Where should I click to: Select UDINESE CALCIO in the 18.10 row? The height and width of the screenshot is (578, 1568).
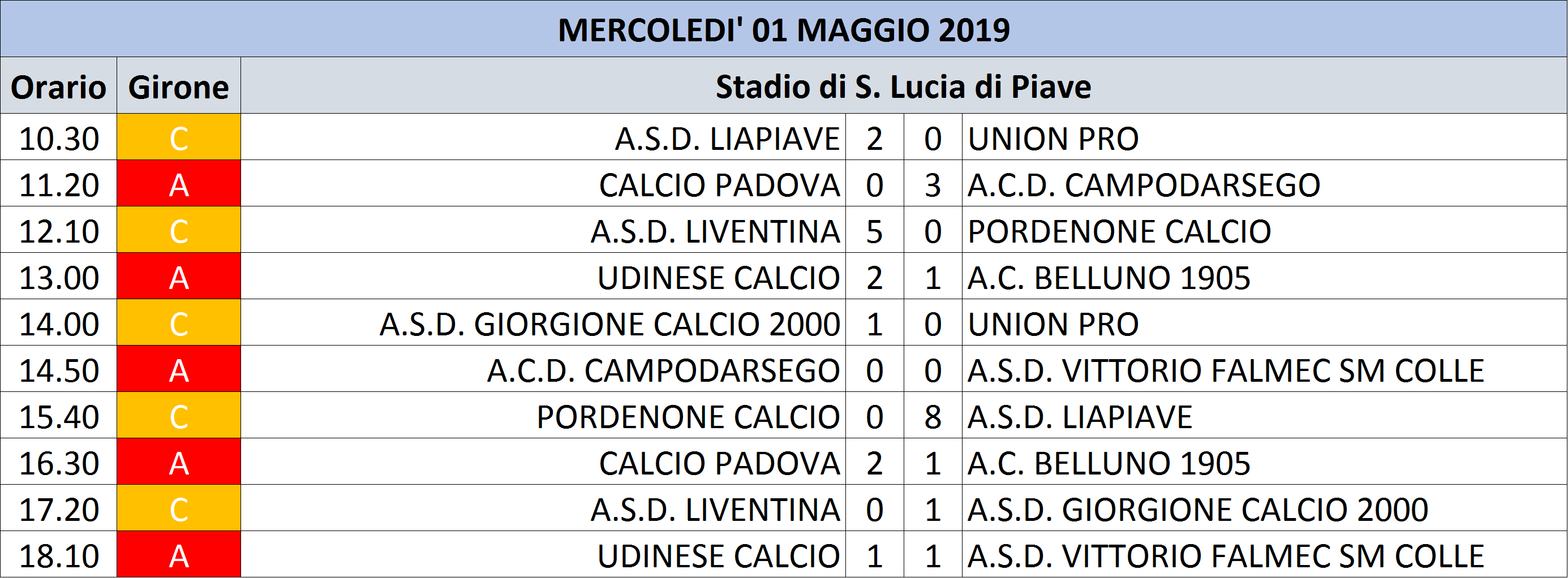click(x=719, y=555)
